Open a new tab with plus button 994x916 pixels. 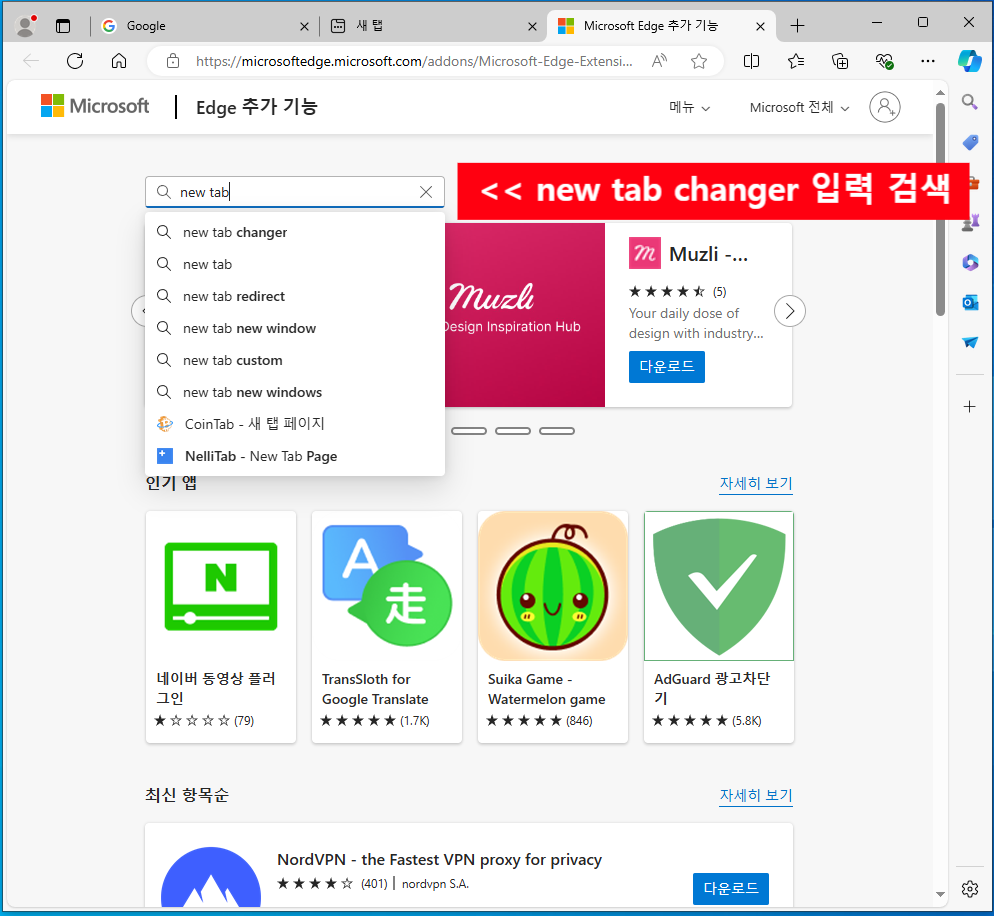(x=797, y=26)
